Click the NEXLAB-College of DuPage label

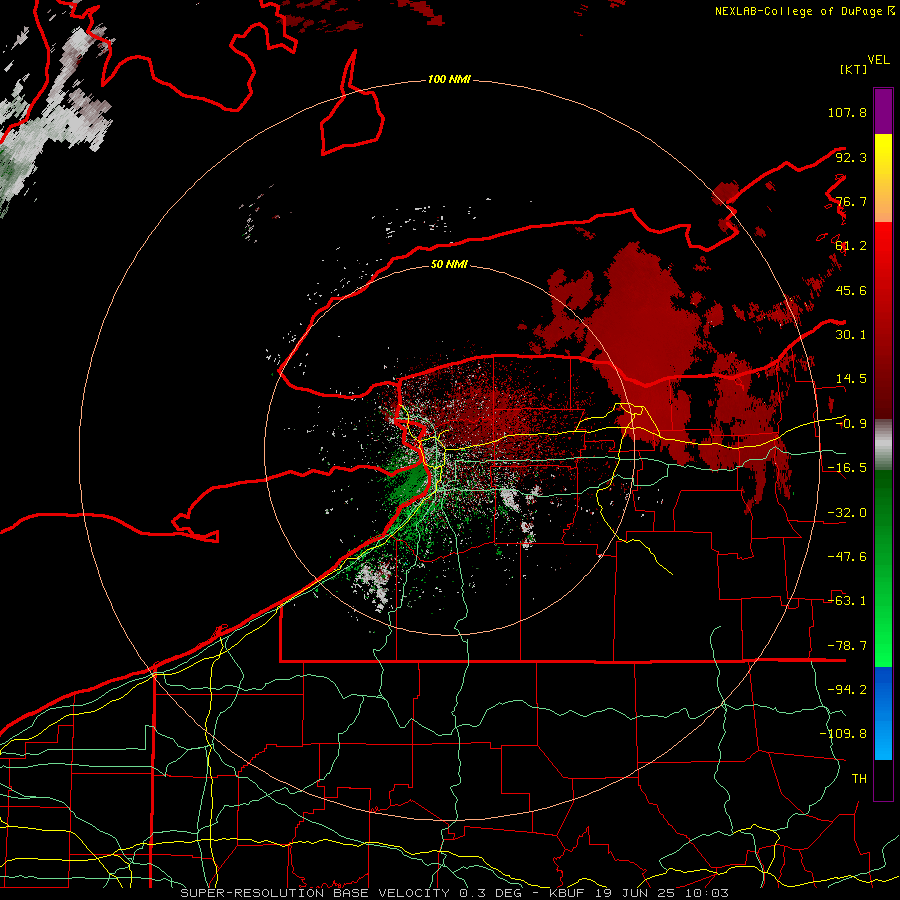point(805,11)
